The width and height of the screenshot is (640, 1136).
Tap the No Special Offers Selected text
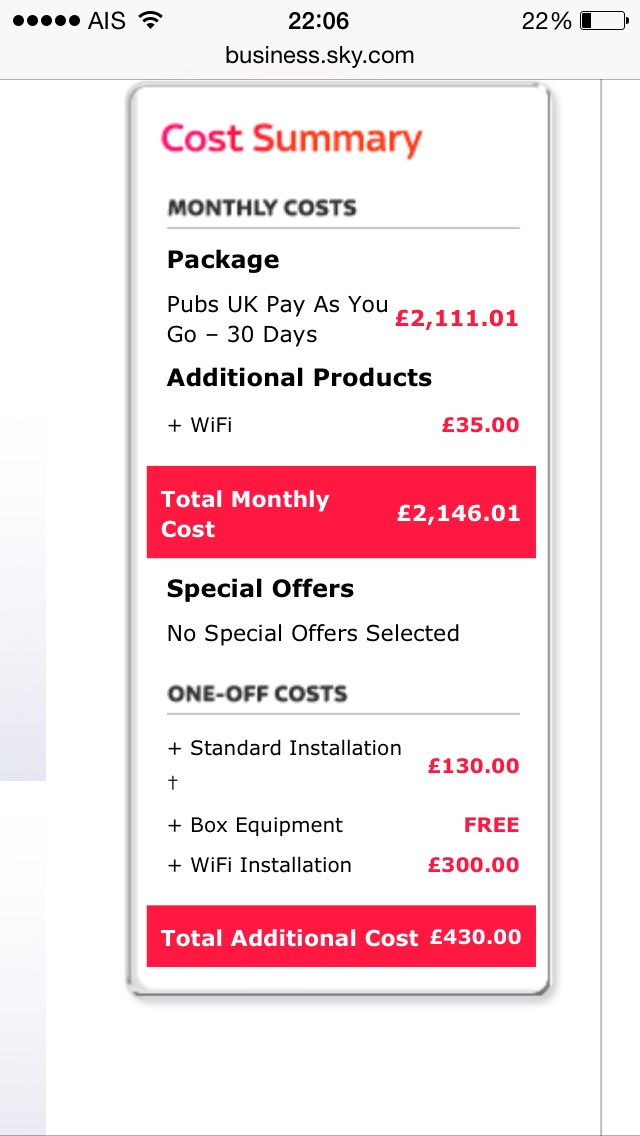(x=313, y=633)
